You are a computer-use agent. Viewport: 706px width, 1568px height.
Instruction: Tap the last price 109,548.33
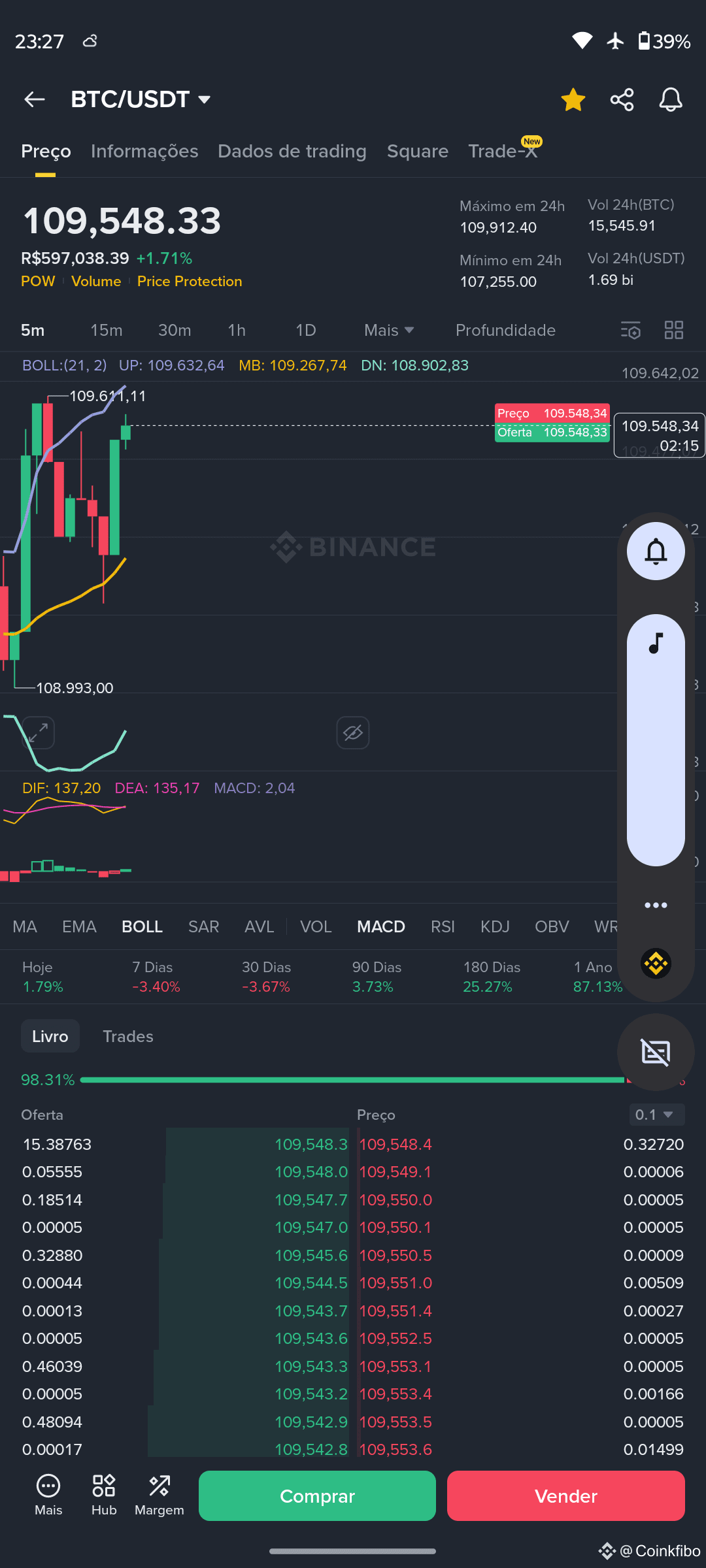(122, 220)
